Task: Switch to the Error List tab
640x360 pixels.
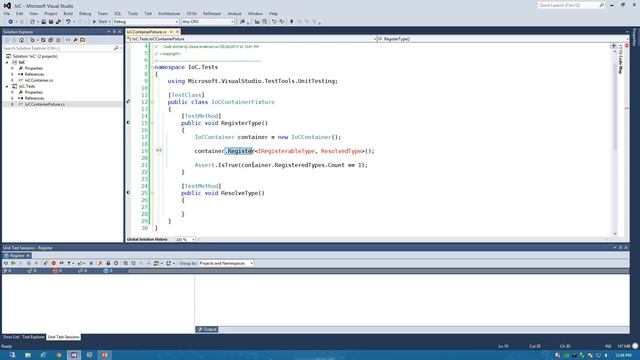Action: (11, 337)
